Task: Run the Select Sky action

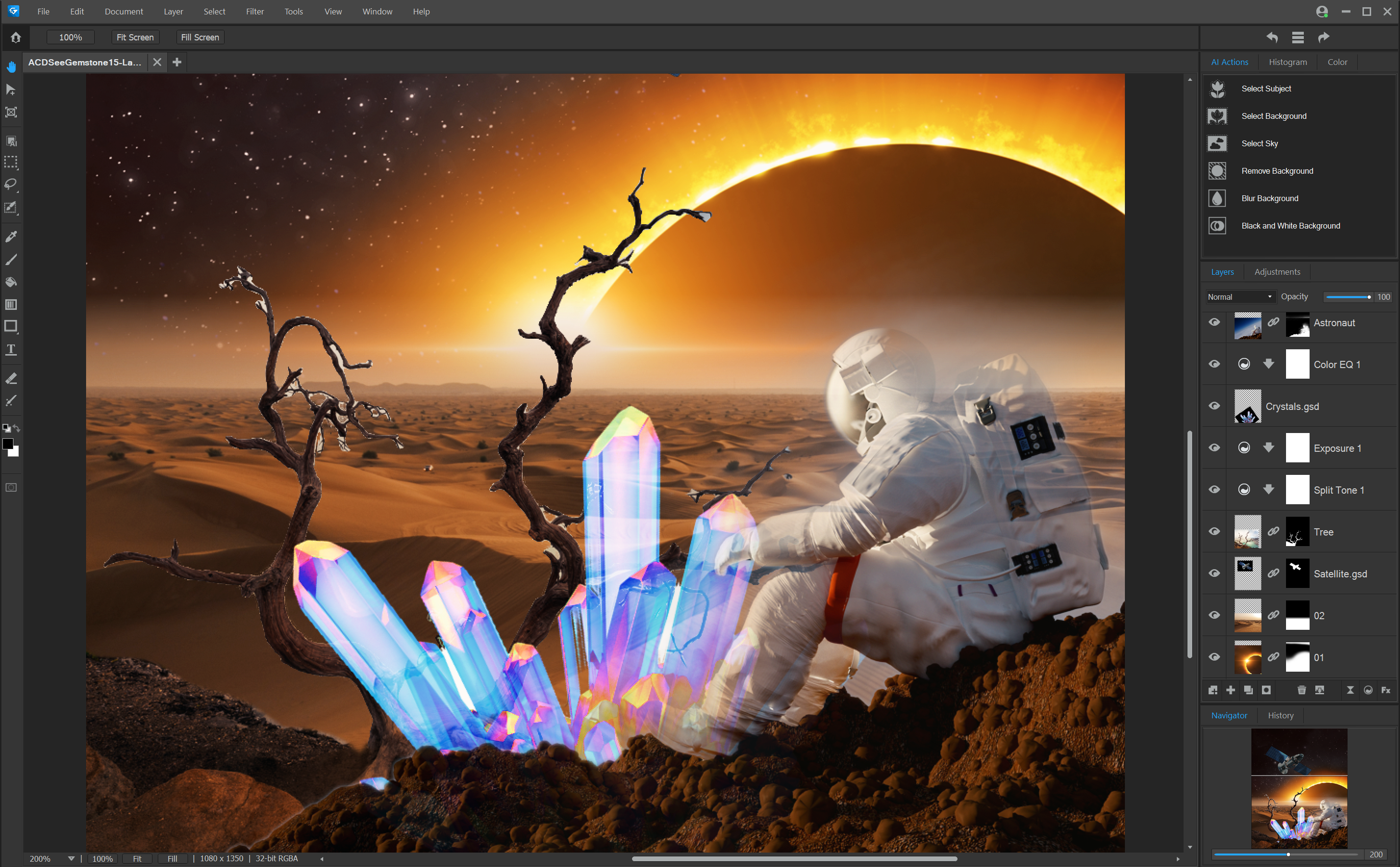Action: pyautogui.click(x=1260, y=143)
